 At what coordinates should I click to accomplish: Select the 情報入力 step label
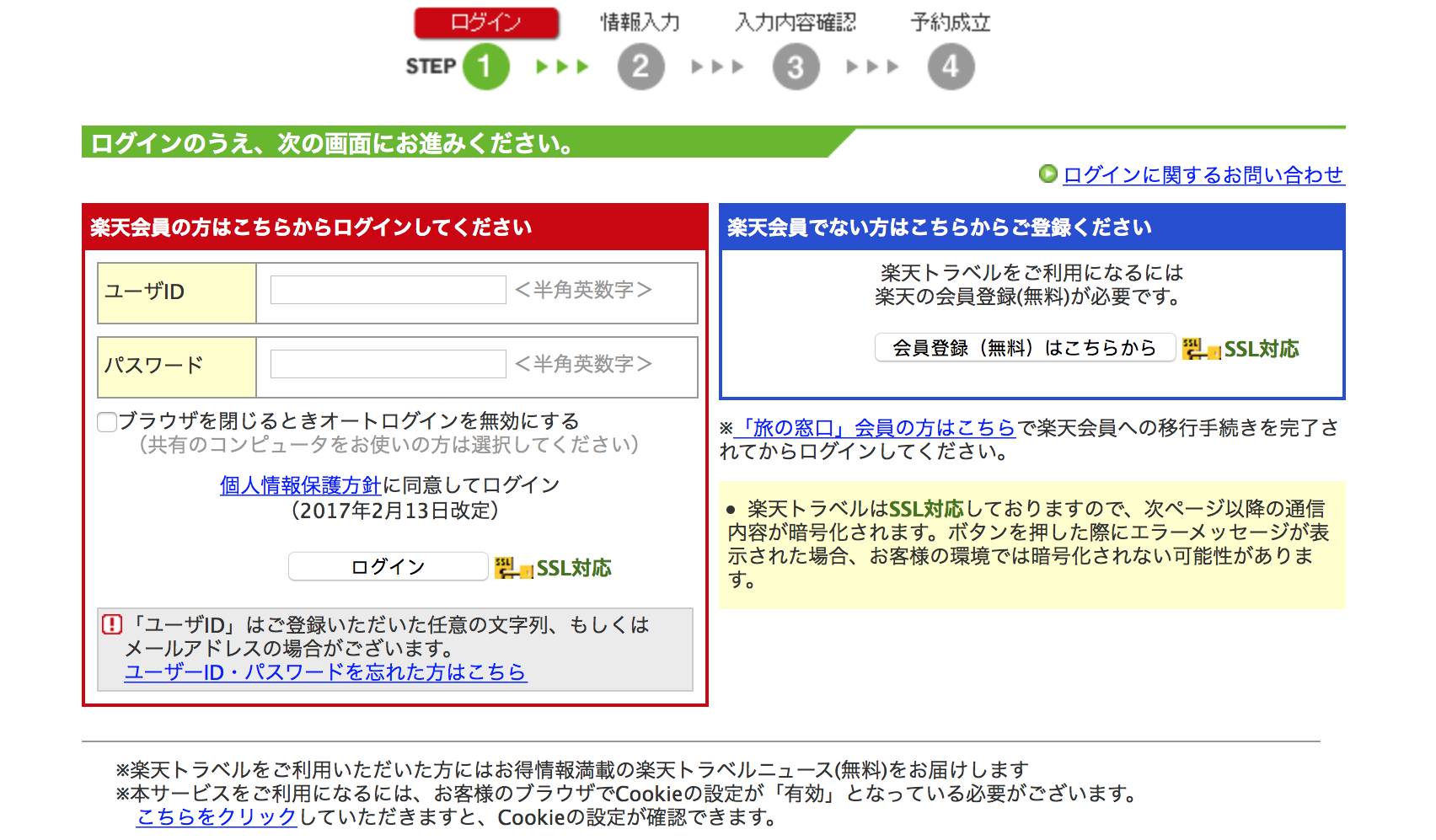click(x=640, y=23)
